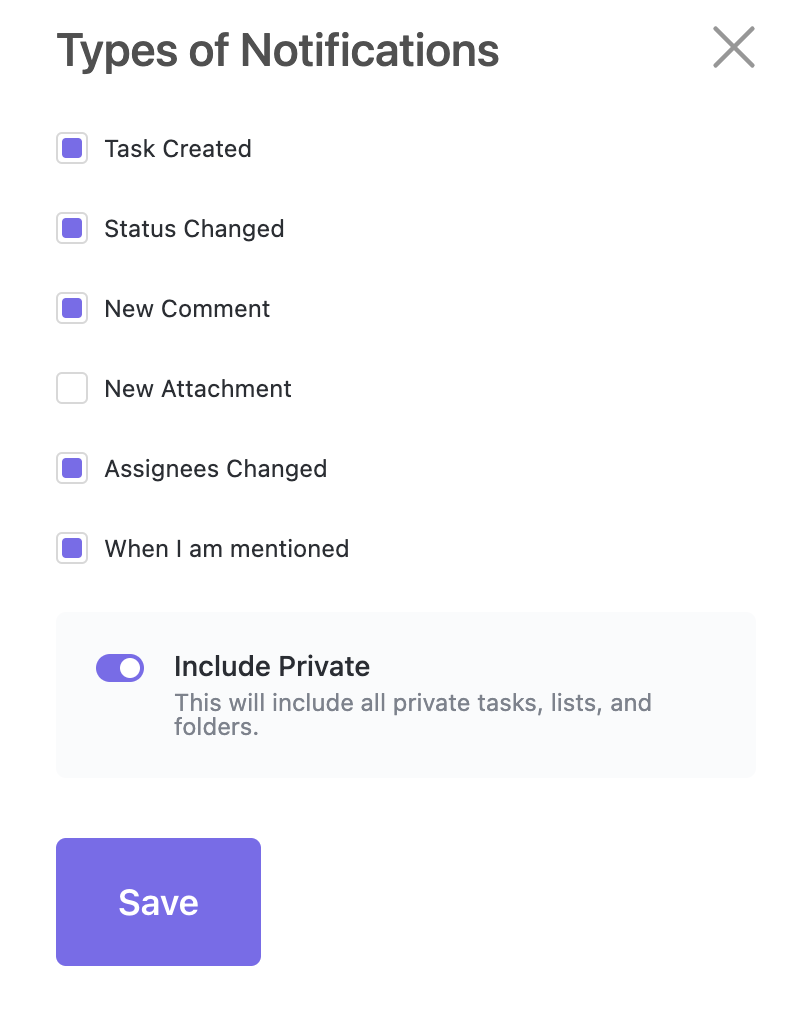Enable the New Attachment checkbox
Image resolution: width=808 pixels, height=1010 pixels.
(72, 389)
